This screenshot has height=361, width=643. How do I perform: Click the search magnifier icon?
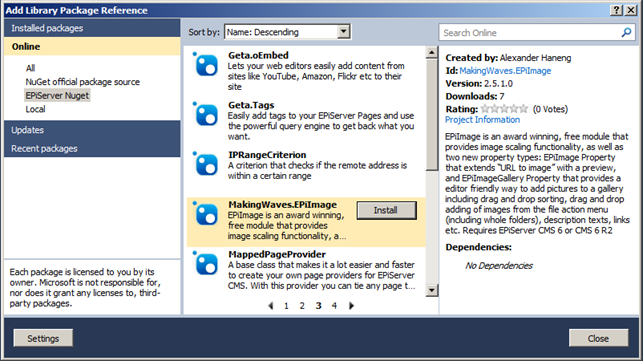pos(626,32)
